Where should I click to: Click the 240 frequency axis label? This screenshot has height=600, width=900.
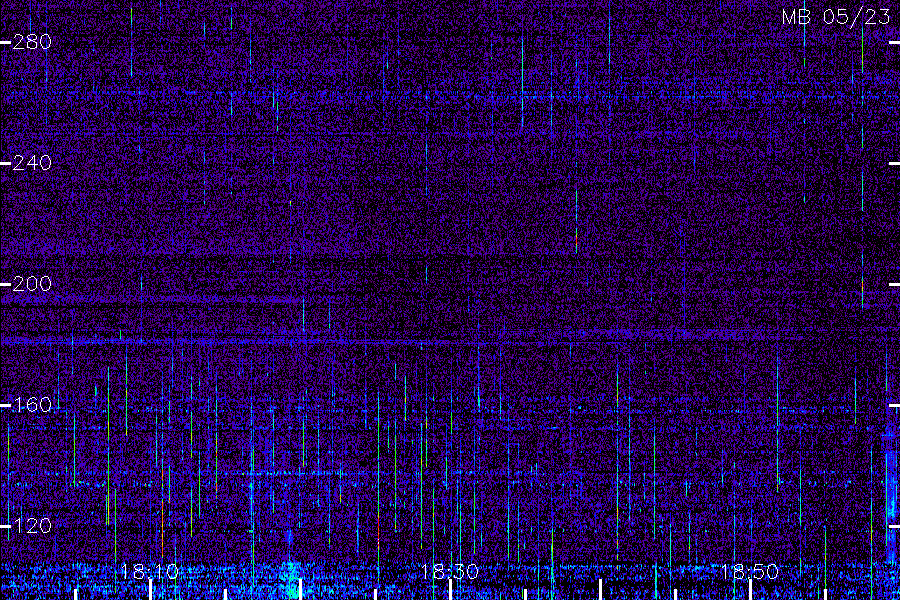click(32, 163)
